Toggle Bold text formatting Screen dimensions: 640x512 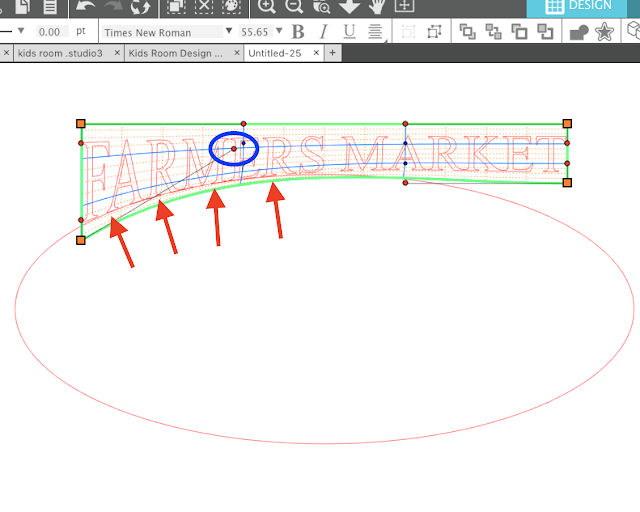click(x=298, y=32)
